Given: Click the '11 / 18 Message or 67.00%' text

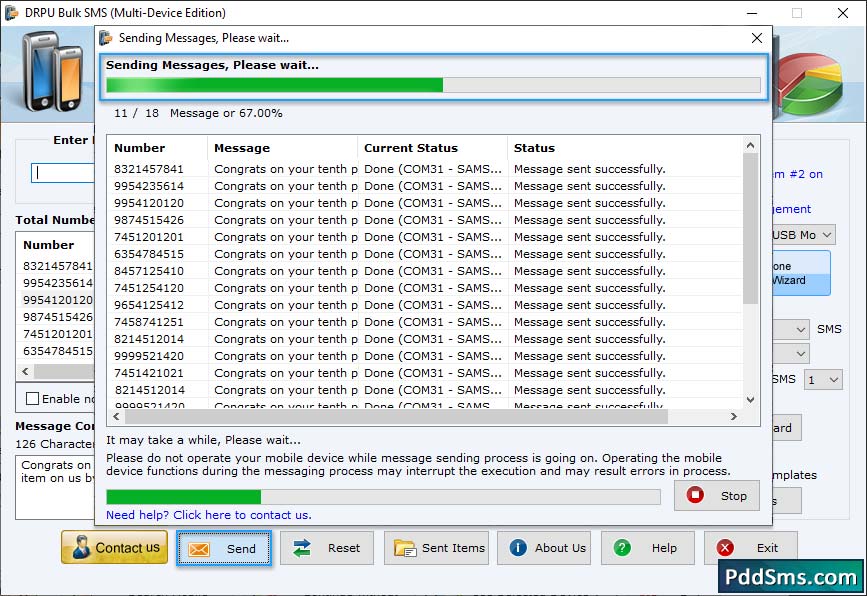Looking at the screenshot, I should click(x=198, y=113).
